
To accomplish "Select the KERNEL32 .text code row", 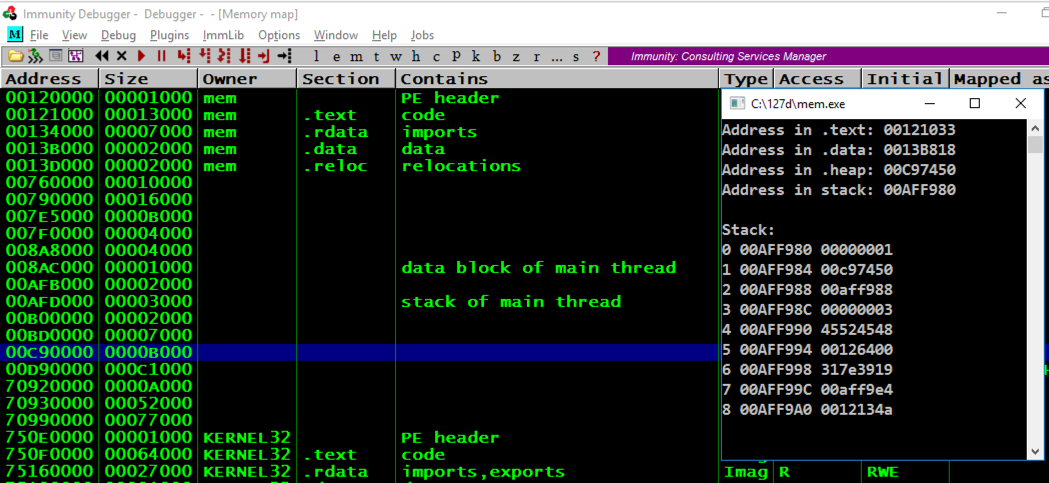I will tap(361, 454).
